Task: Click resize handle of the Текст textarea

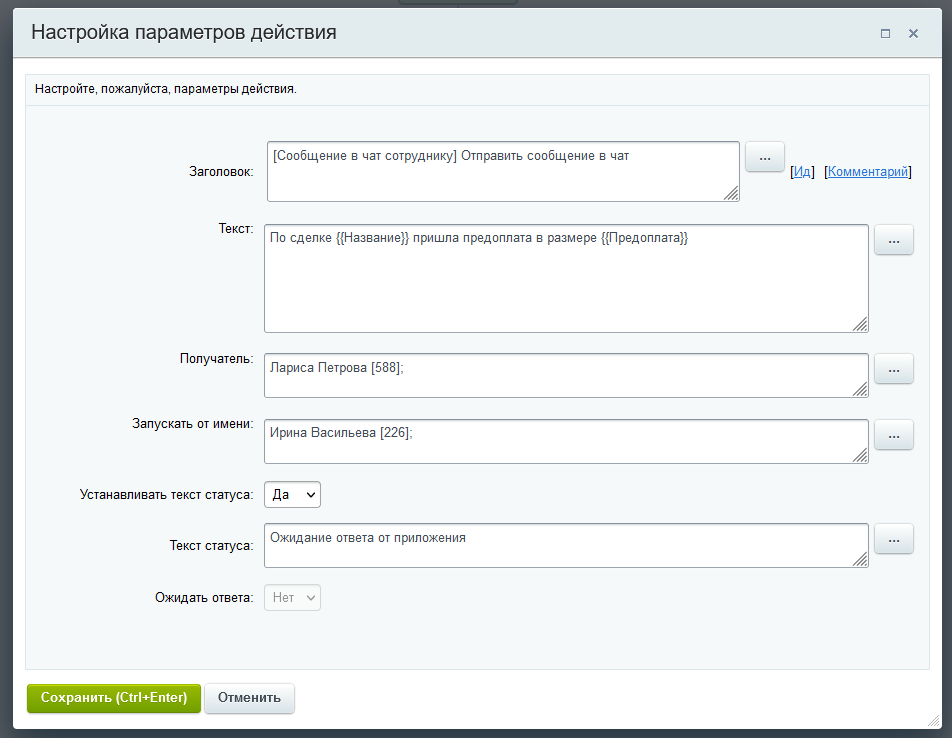Action: [x=860, y=324]
